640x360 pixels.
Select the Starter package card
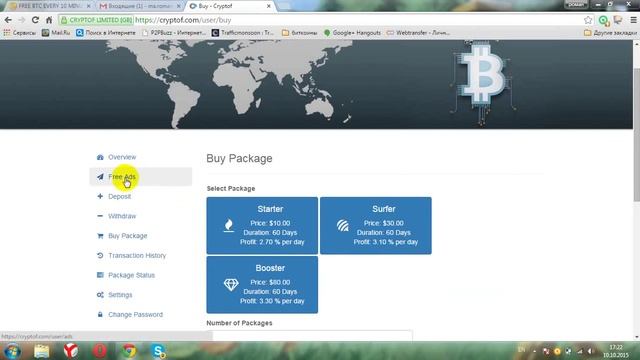262,226
